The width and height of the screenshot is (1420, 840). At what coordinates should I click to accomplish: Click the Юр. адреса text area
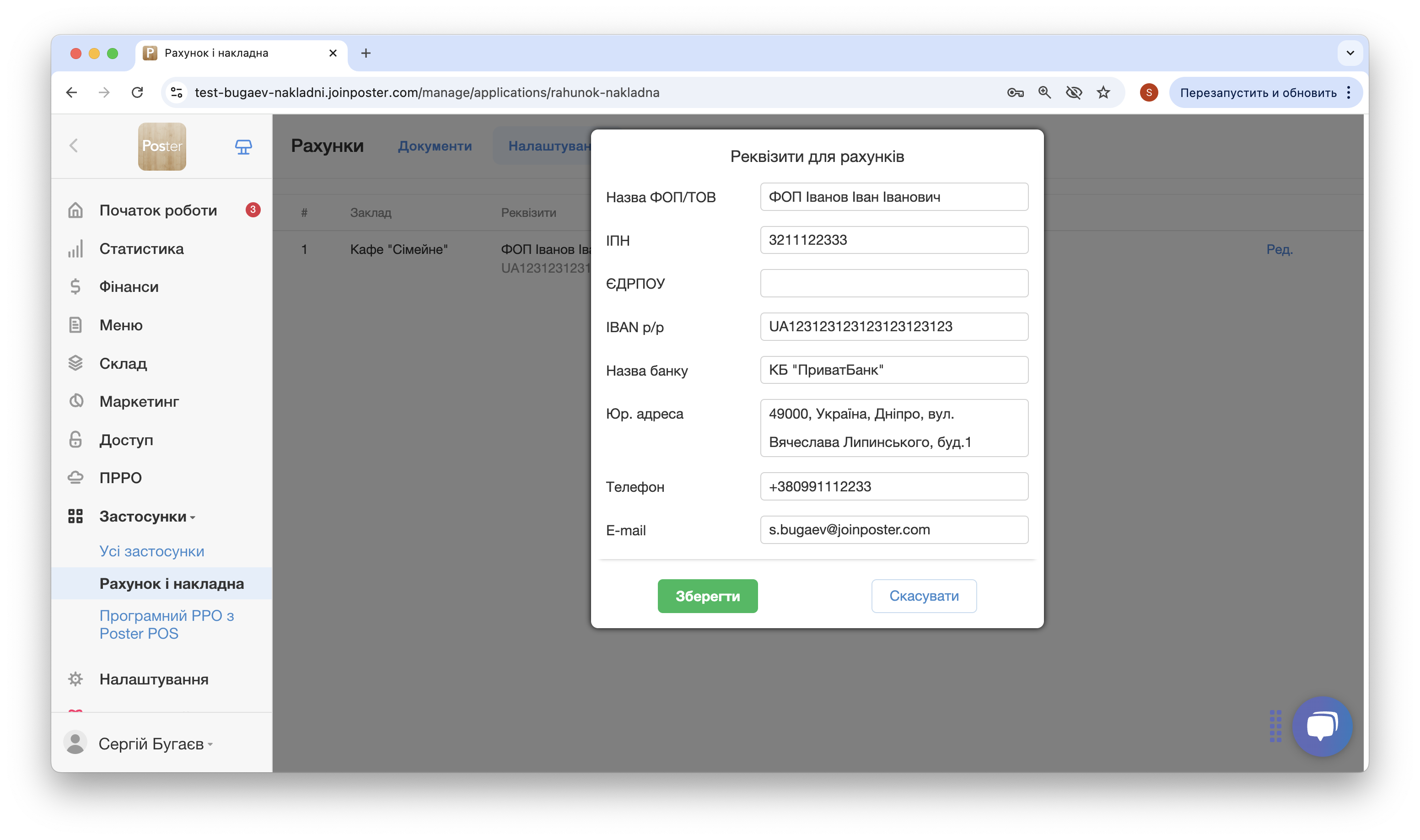coord(894,428)
